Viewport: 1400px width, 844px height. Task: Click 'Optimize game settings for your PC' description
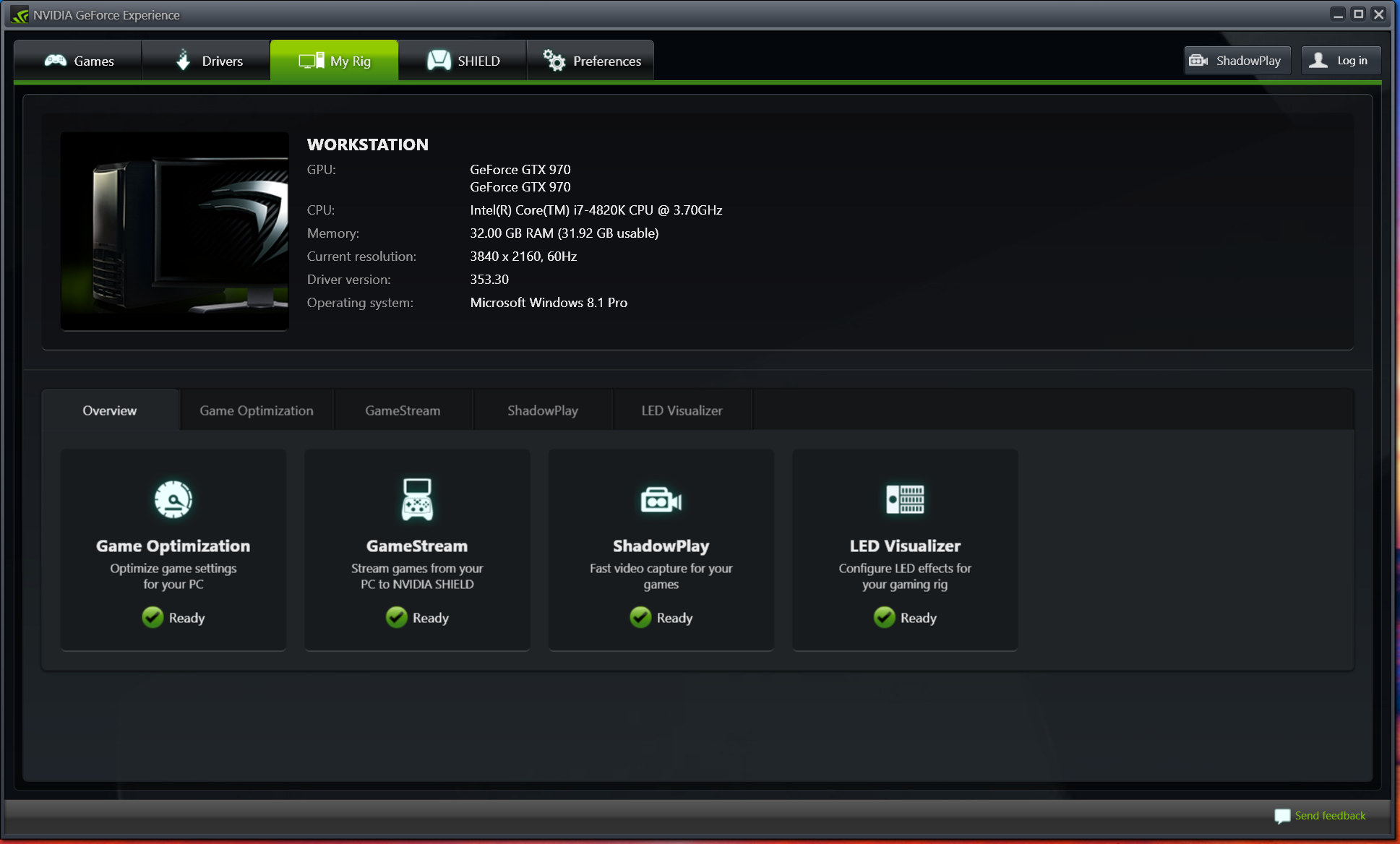coord(173,577)
